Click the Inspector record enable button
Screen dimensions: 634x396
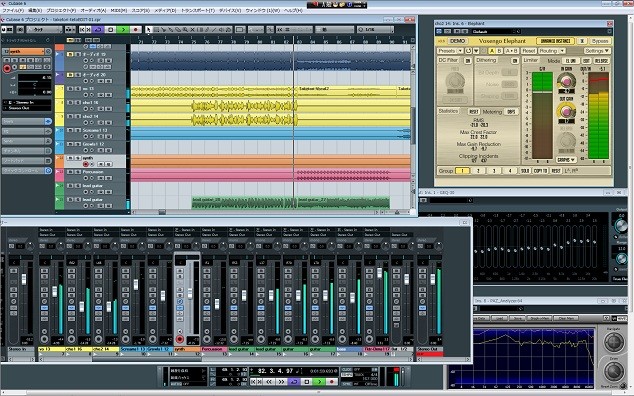point(7,69)
